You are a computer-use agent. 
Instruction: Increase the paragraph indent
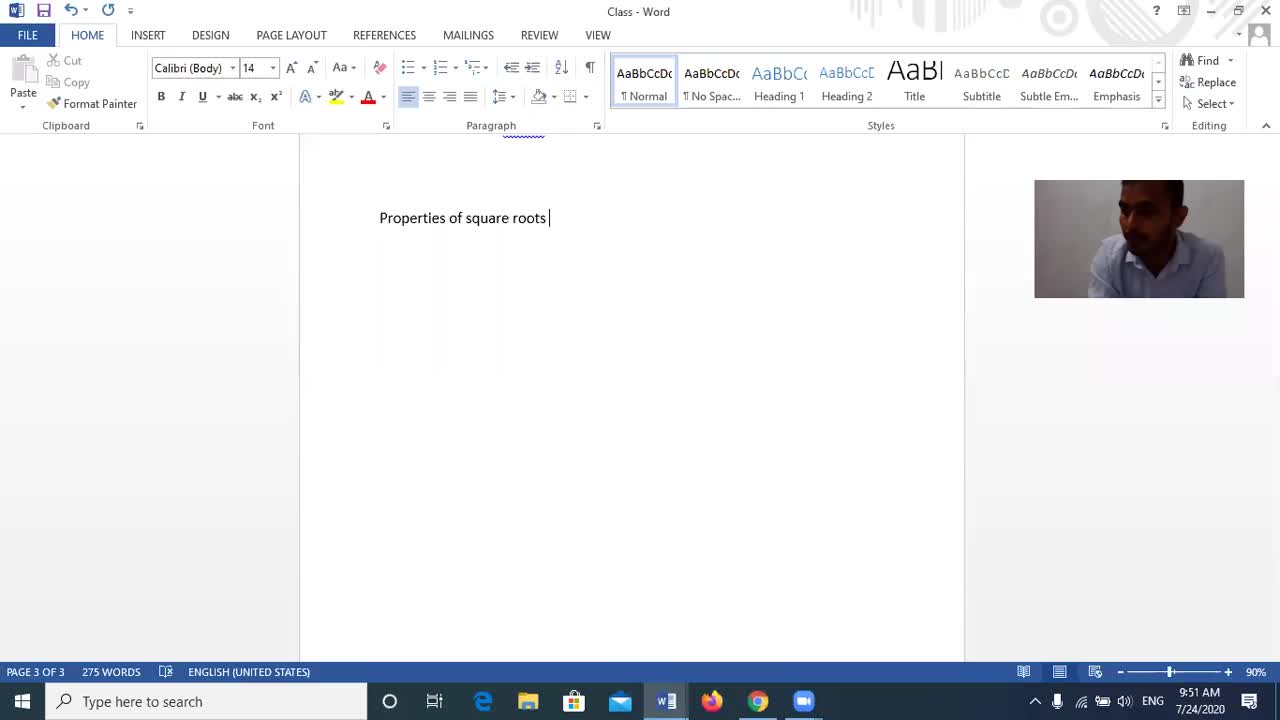pos(532,68)
